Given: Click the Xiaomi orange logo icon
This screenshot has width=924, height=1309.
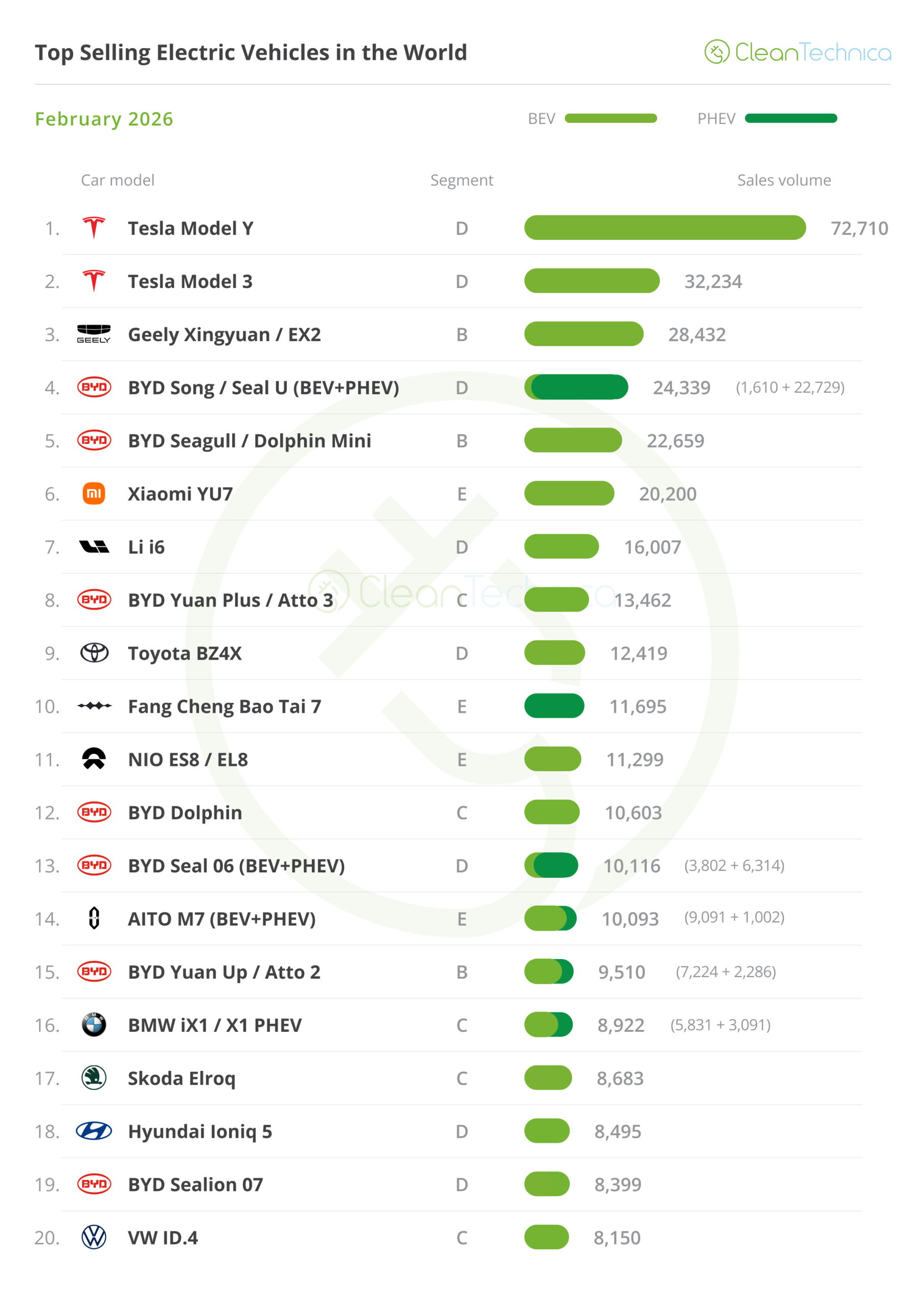Looking at the screenshot, I should (94, 494).
